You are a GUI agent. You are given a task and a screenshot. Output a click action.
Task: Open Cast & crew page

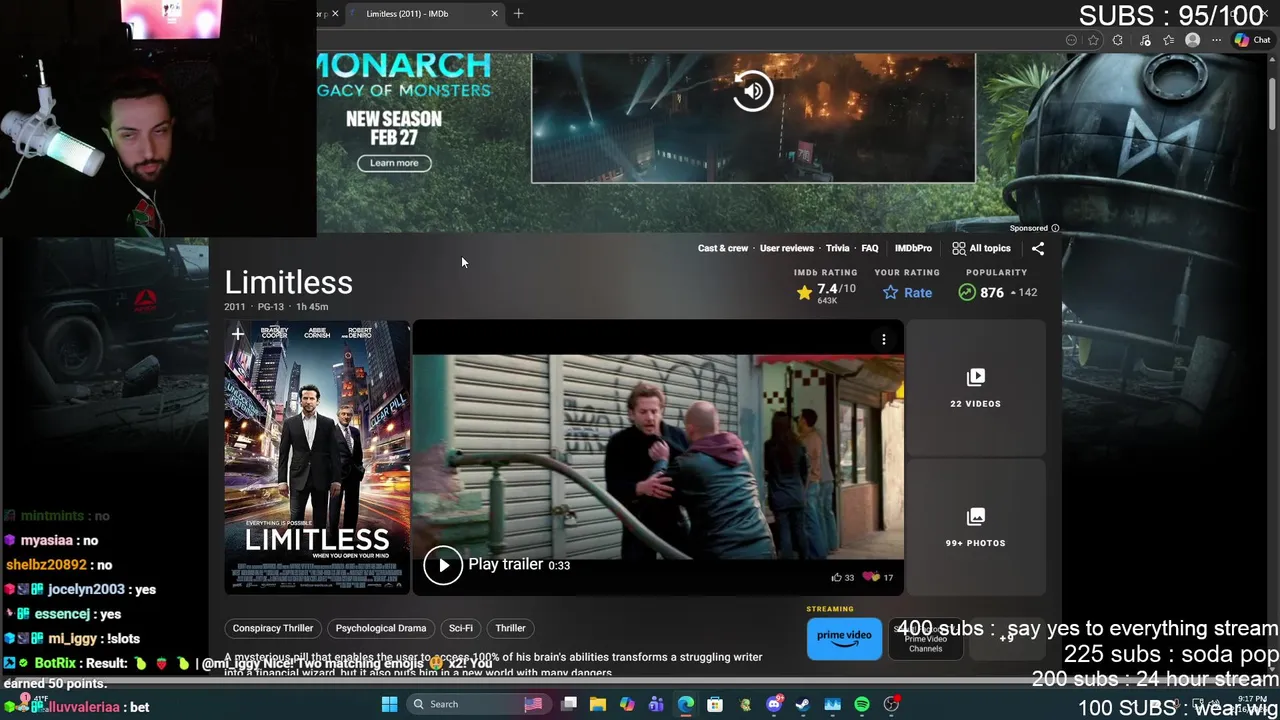click(723, 248)
